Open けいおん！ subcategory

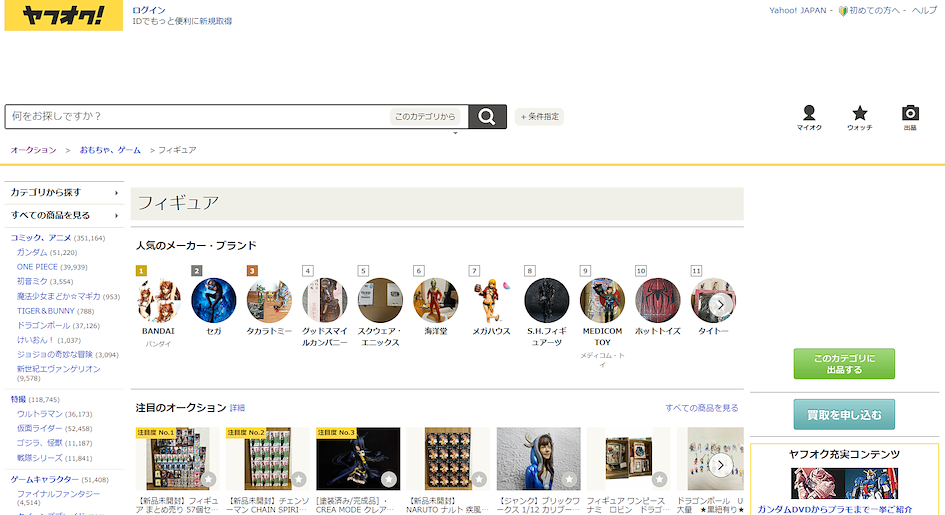36,340
